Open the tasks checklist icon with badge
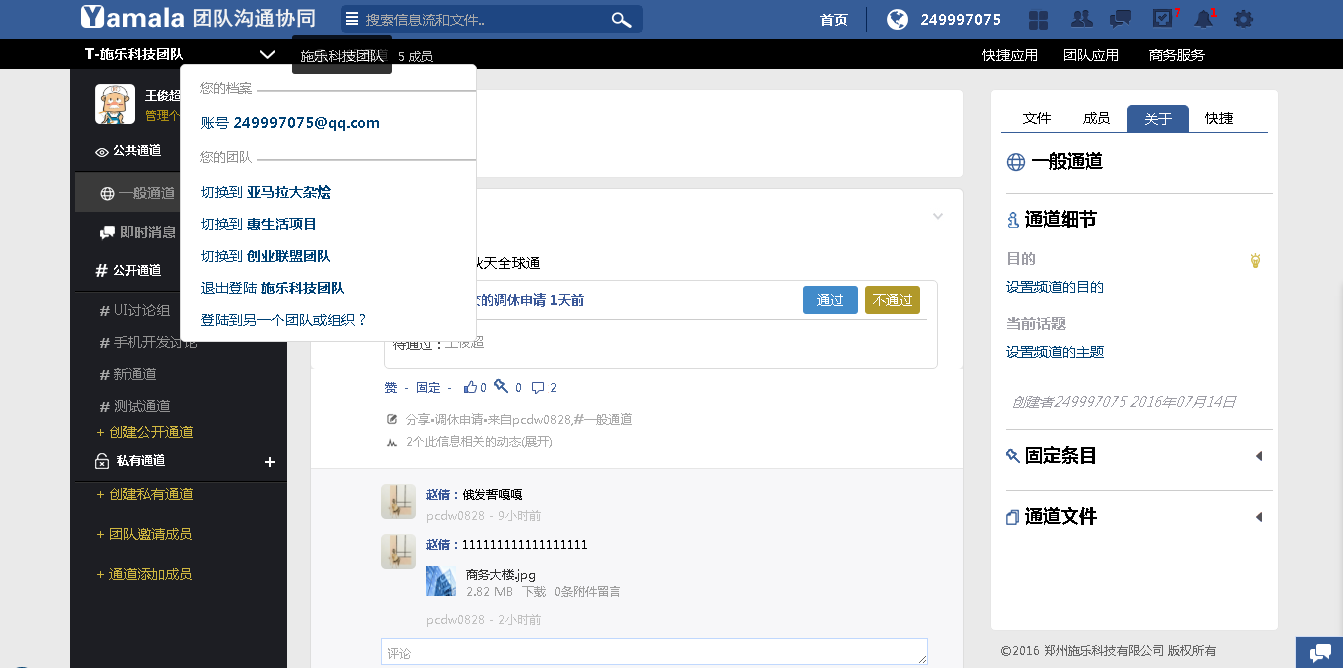 tap(1163, 19)
